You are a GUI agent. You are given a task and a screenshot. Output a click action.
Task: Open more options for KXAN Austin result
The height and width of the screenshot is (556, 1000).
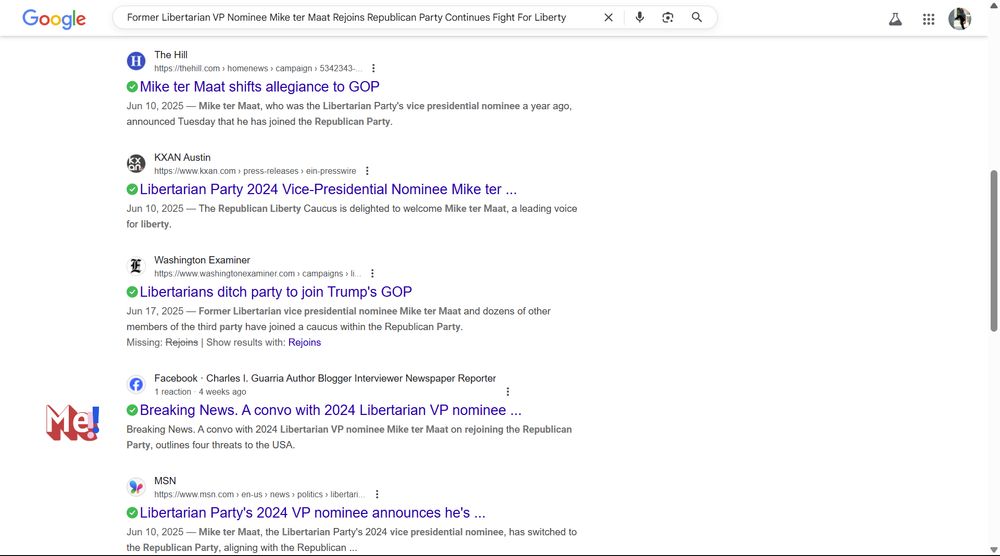[x=367, y=171]
